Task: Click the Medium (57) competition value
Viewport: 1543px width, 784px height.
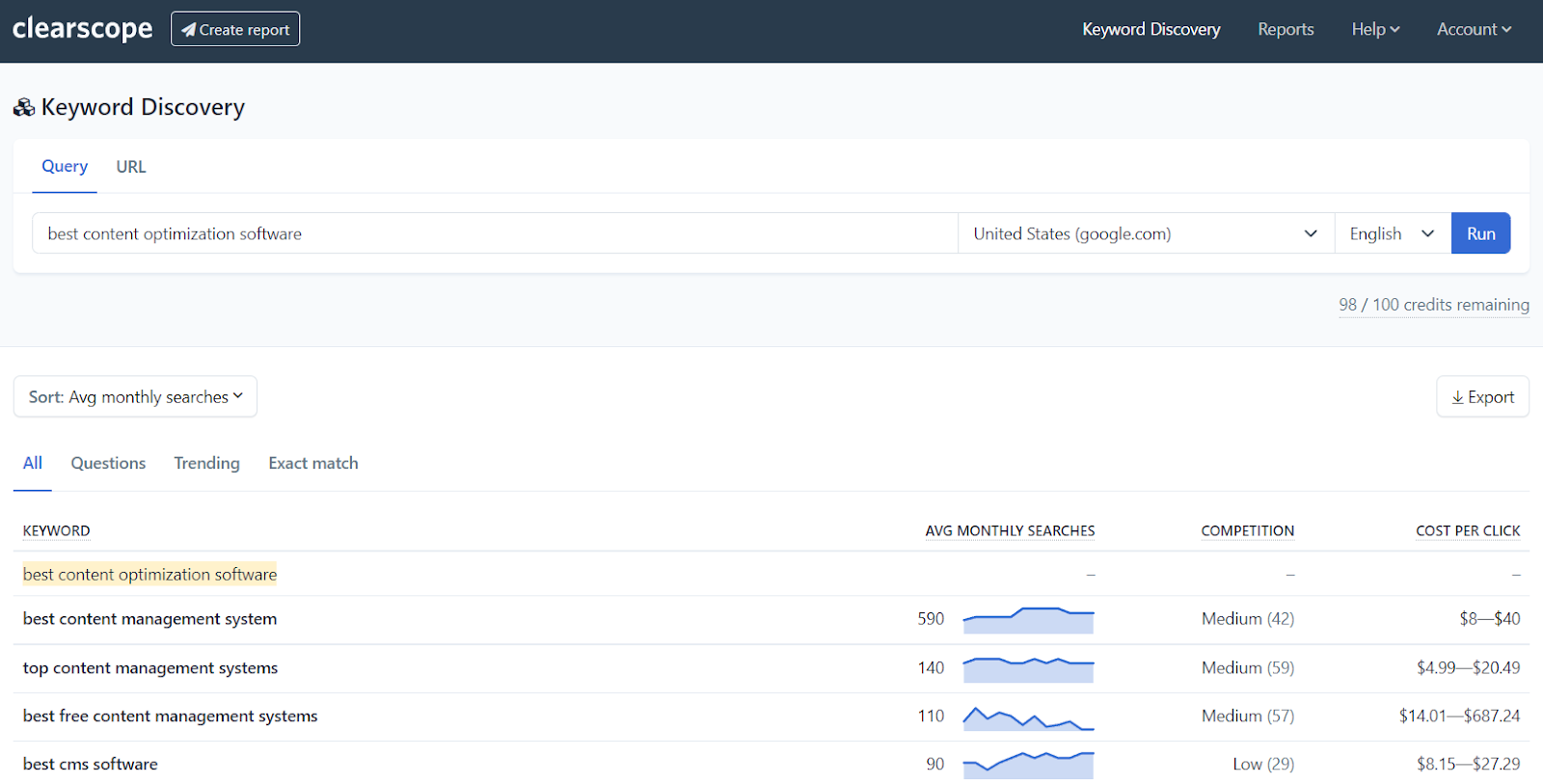Action: 1248,716
